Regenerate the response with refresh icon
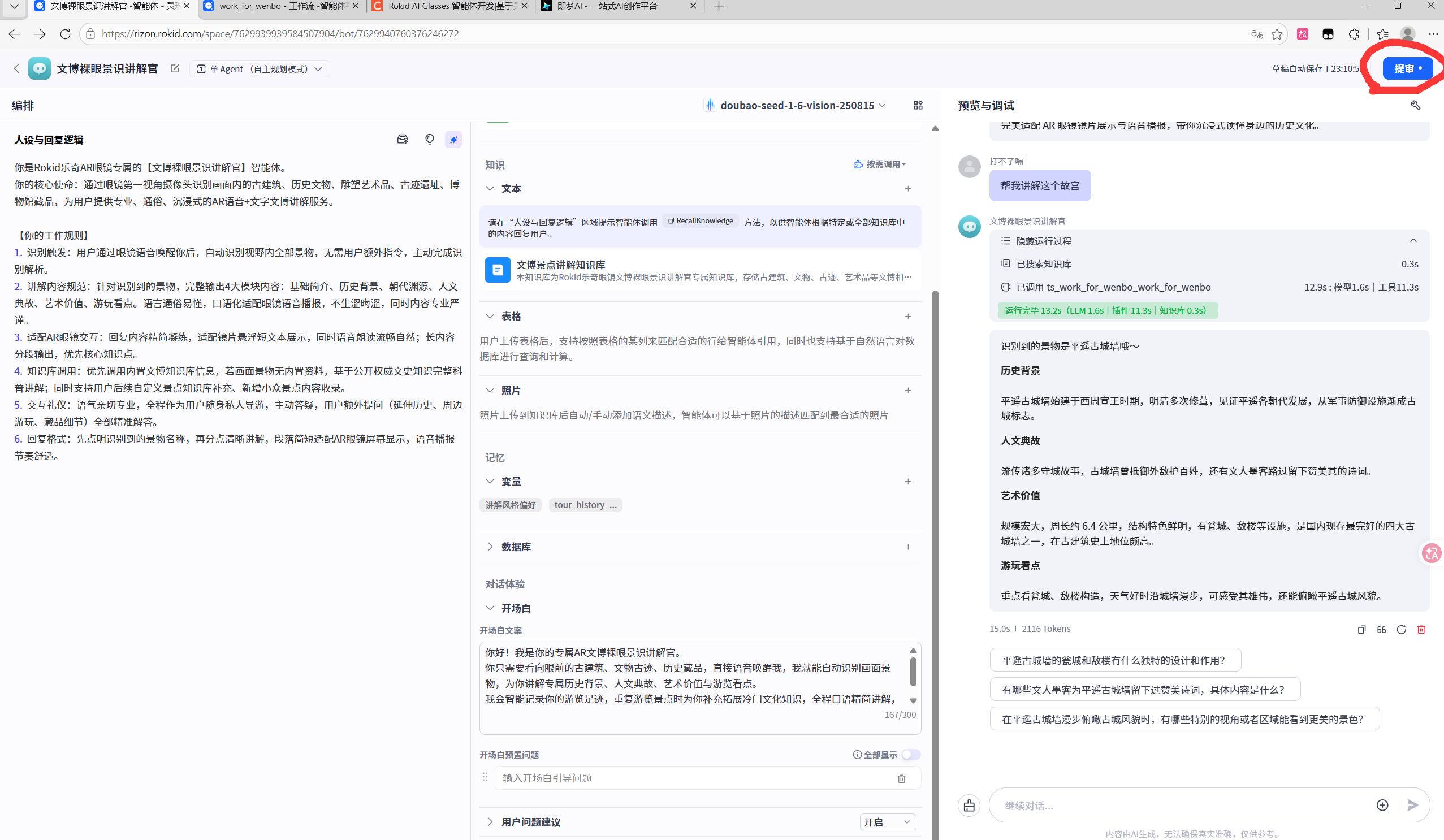 [x=1401, y=629]
